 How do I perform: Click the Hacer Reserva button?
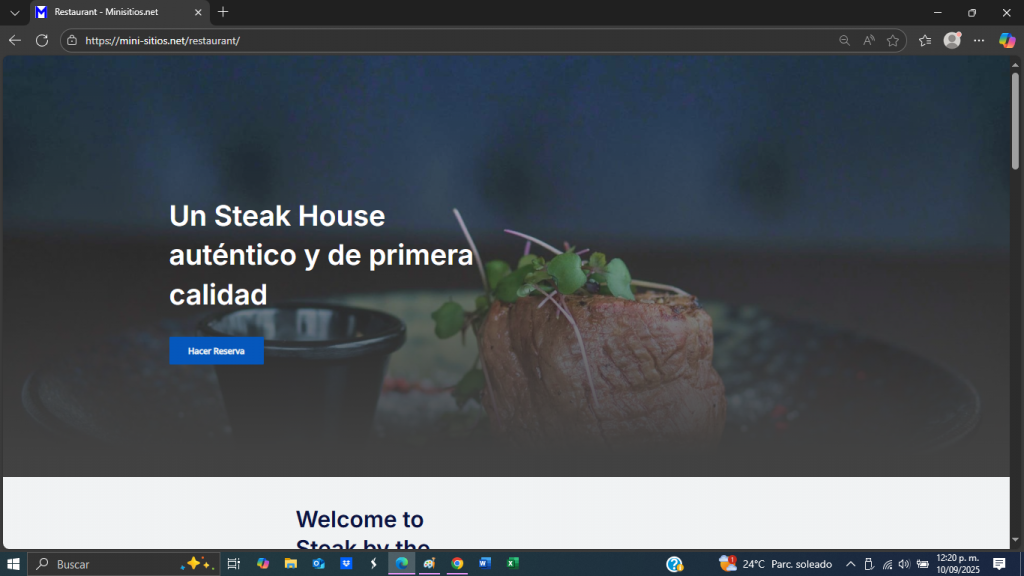(x=216, y=351)
